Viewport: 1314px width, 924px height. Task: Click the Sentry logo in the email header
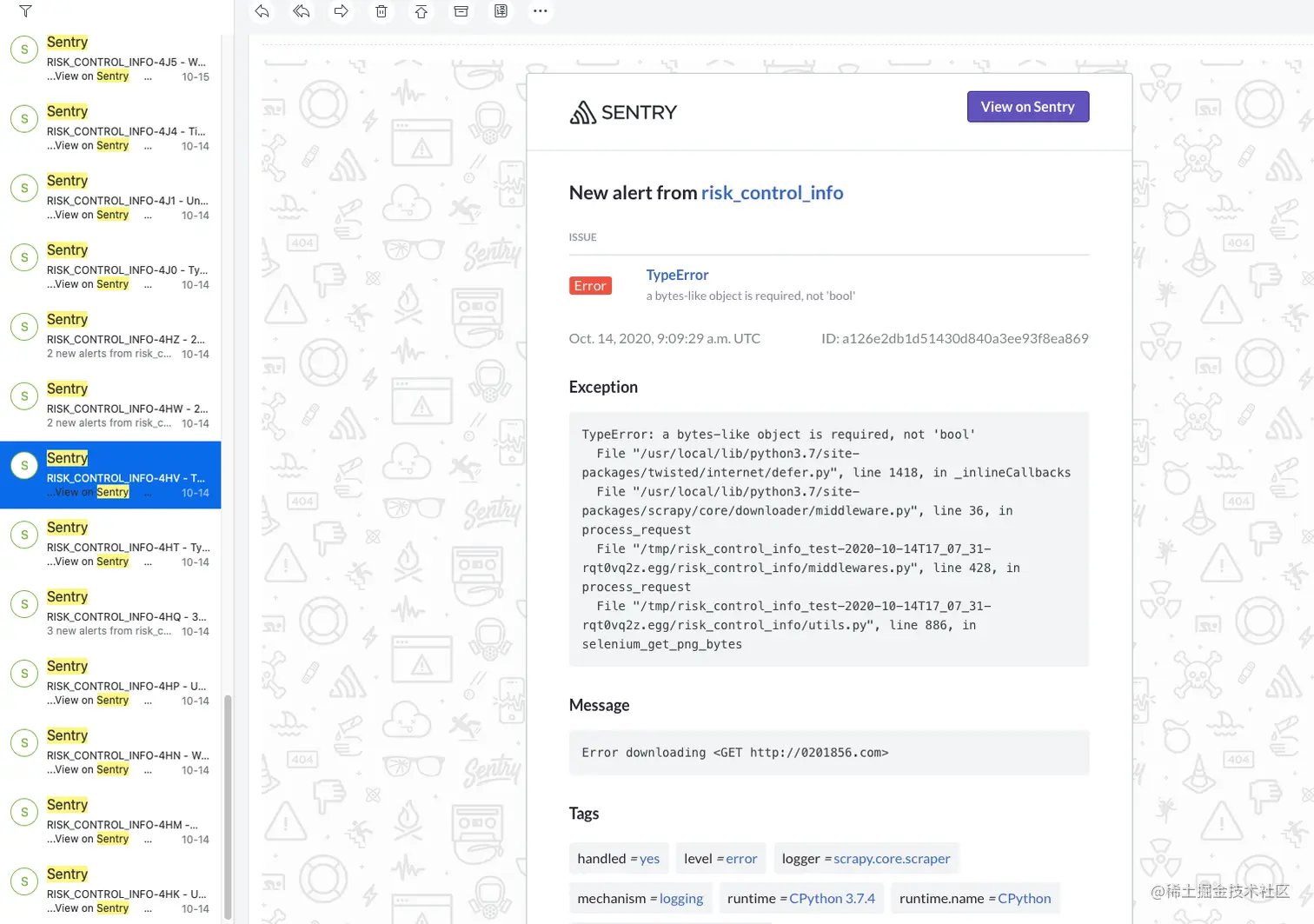[623, 112]
